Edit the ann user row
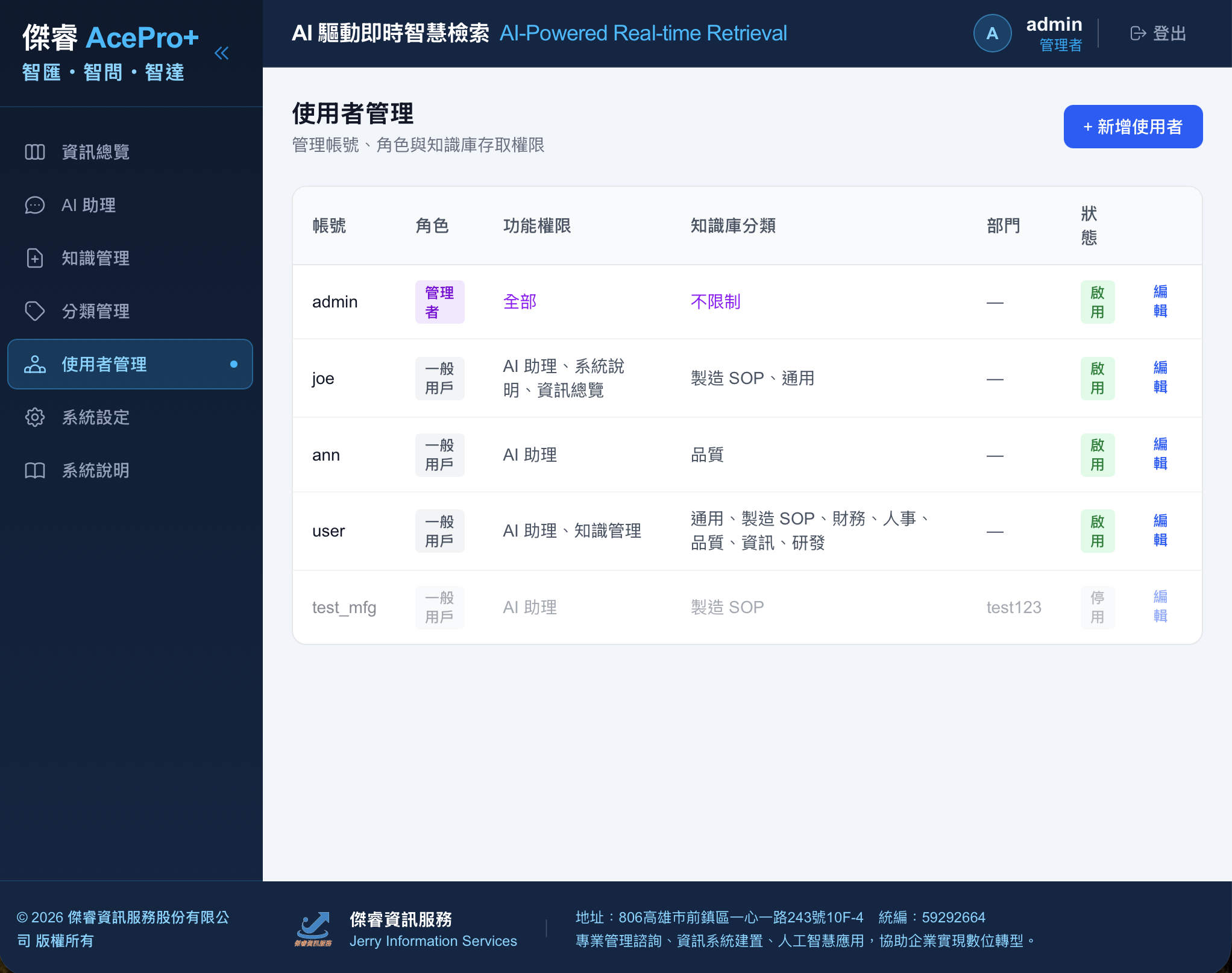The height and width of the screenshot is (973, 1232). pyautogui.click(x=1160, y=454)
